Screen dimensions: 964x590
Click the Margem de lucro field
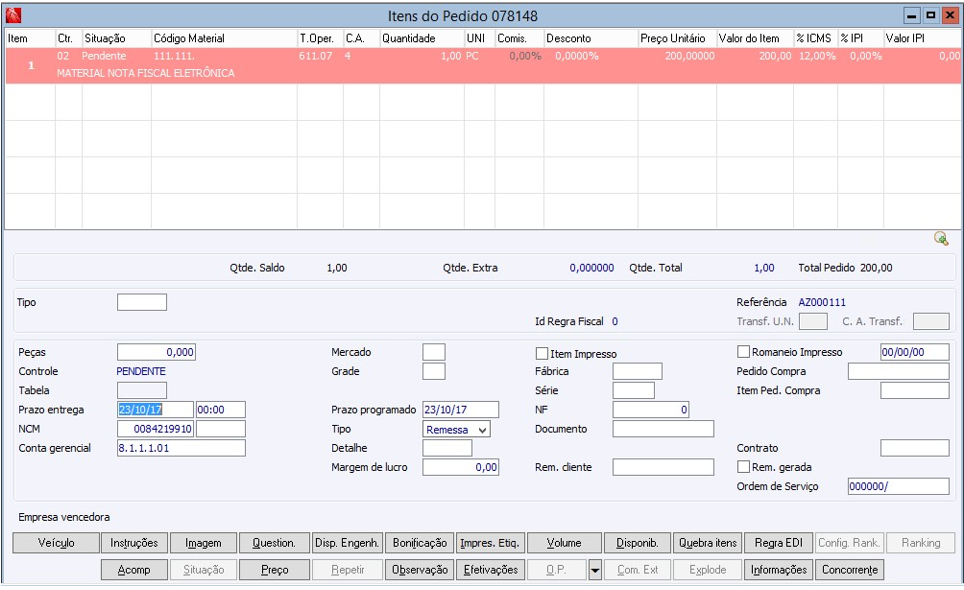click(460, 467)
